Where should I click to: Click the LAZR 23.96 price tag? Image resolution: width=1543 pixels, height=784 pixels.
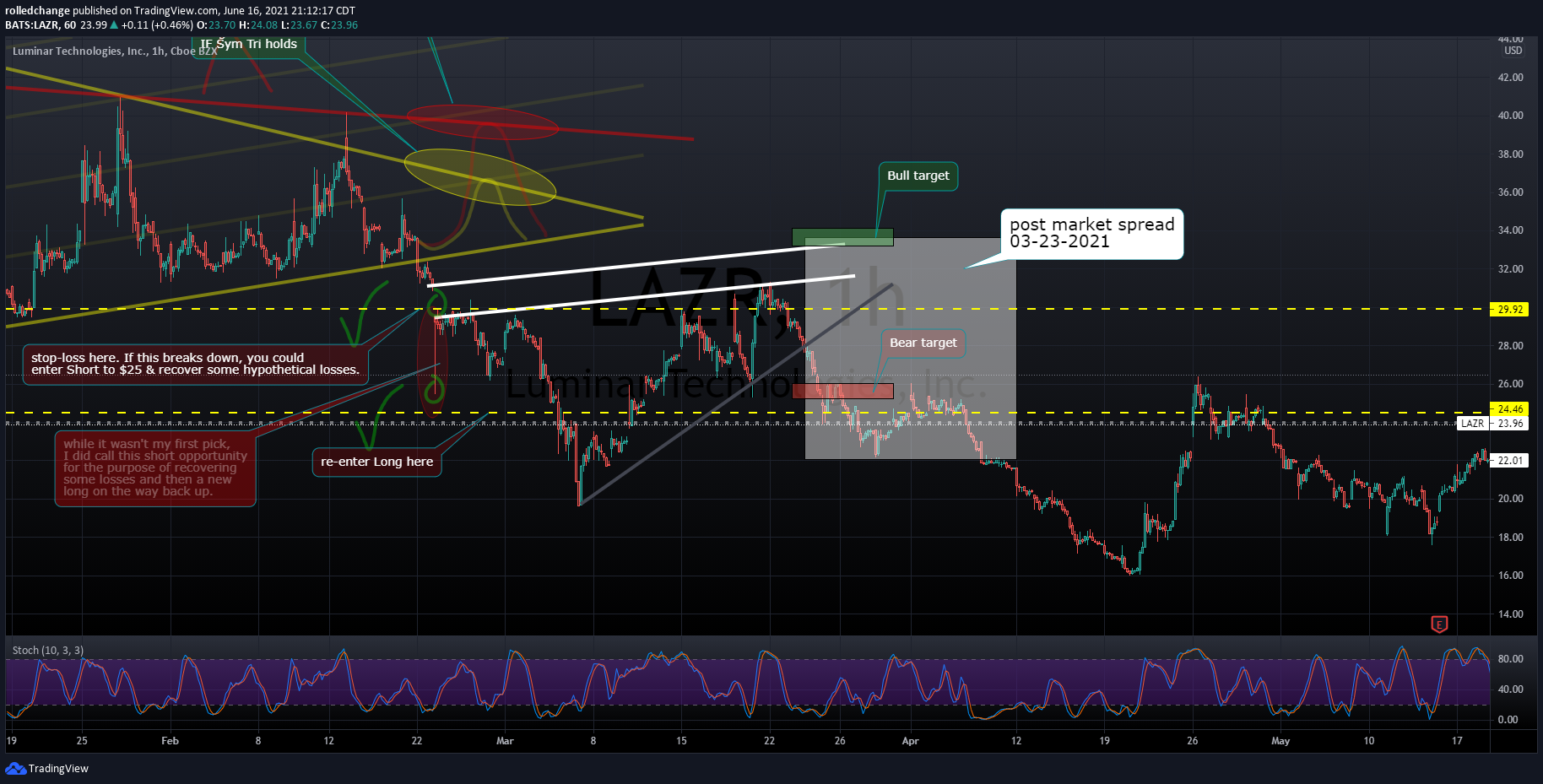pos(1492,424)
